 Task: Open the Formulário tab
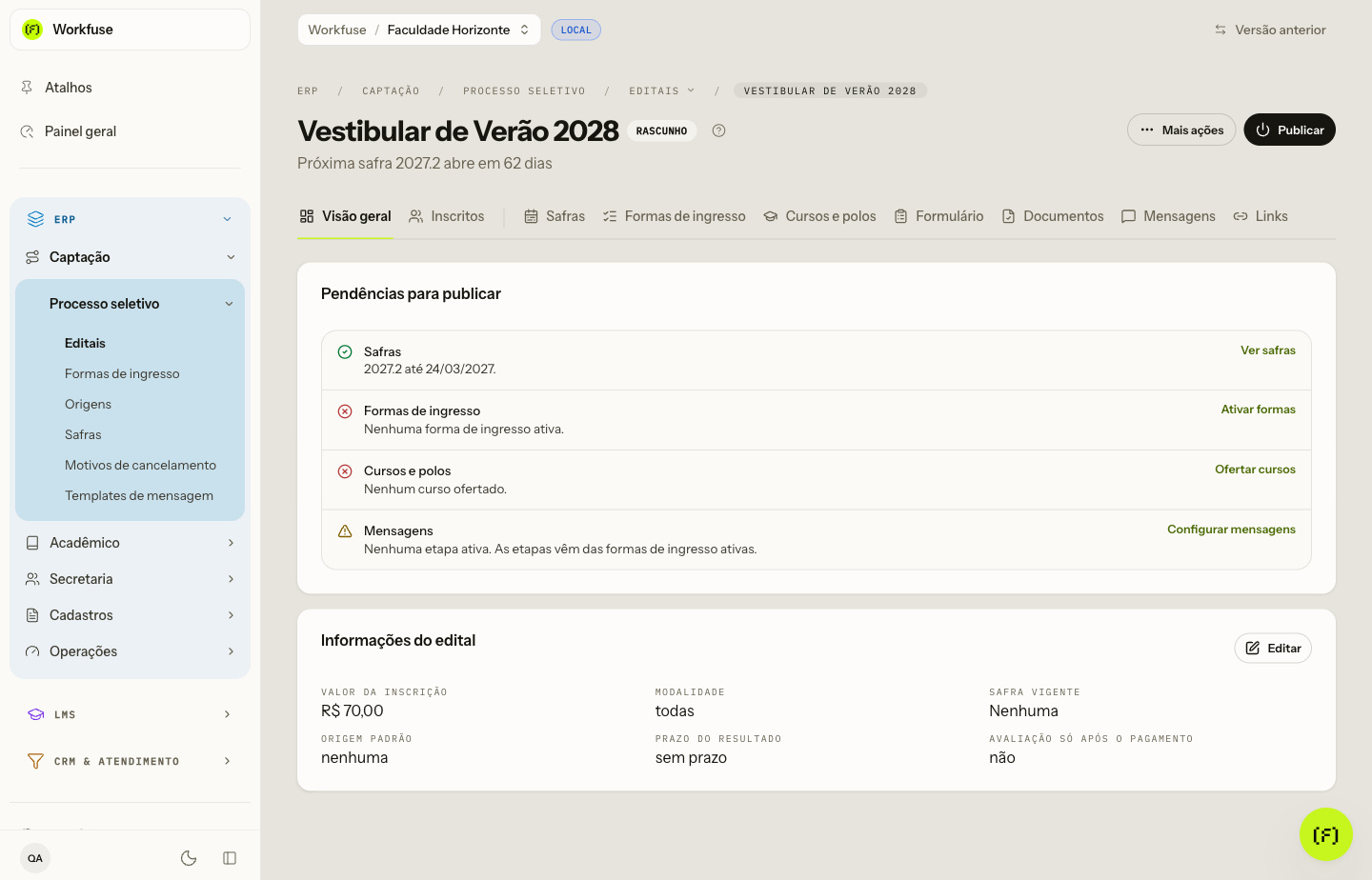(x=938, y=216)
